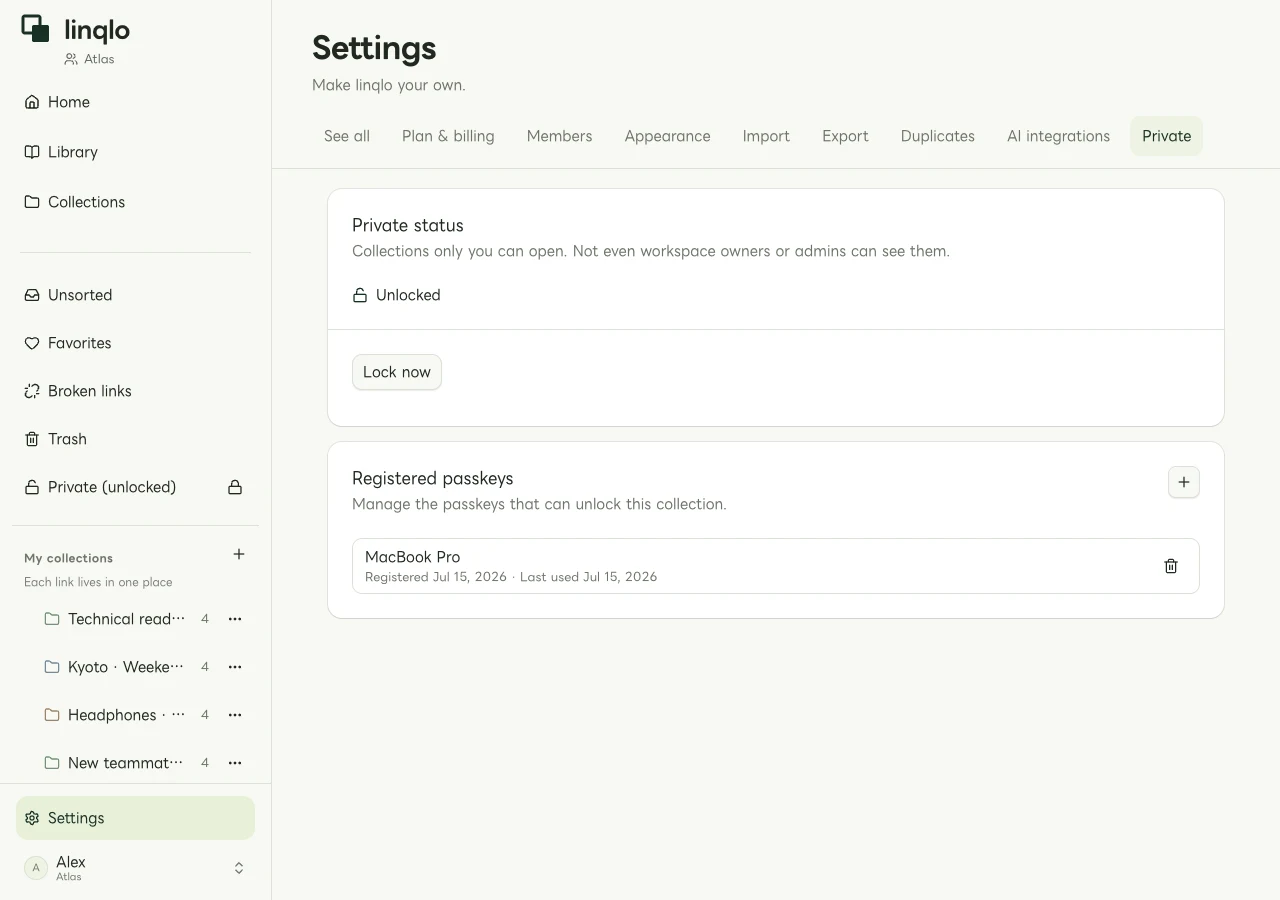Click the My collections heading
Screen dimensions: 1280x900
(x=68, y=558)
